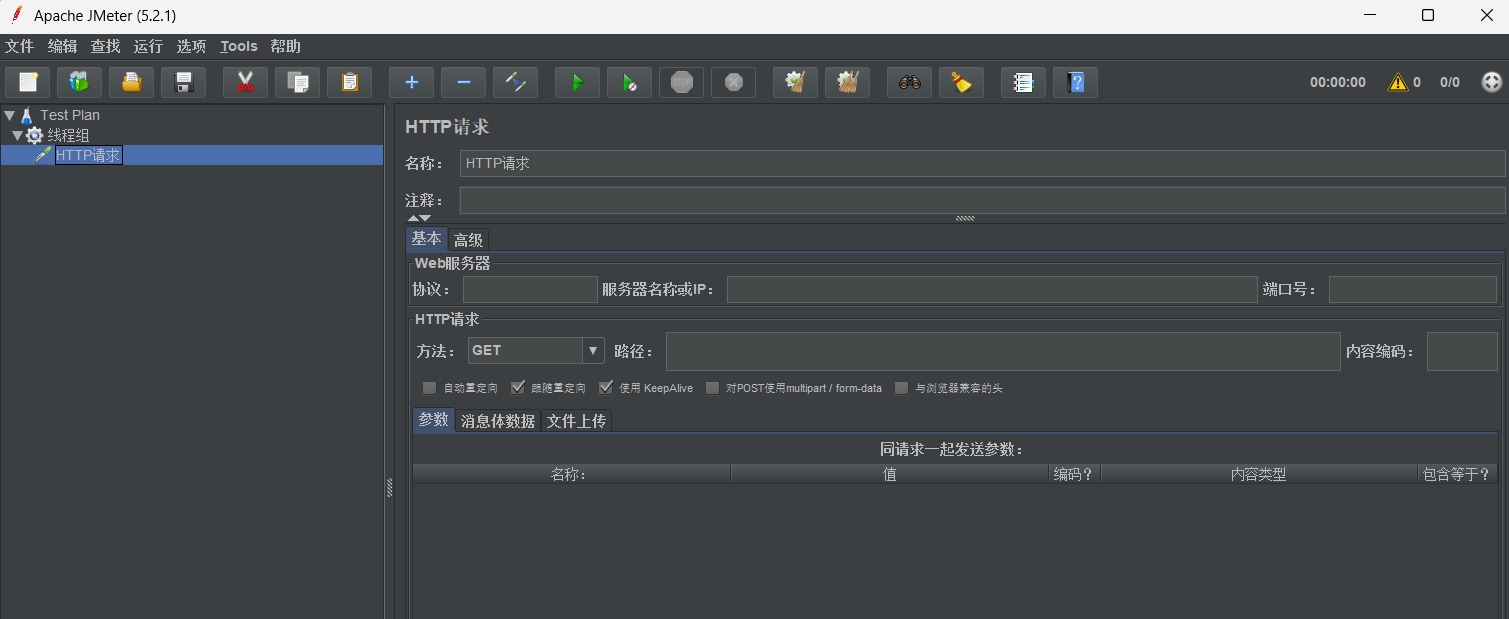This screenshot has height=619, width=1509.
Task: Click the 内容编码 input field
Action: click(x=1462, y=352)
